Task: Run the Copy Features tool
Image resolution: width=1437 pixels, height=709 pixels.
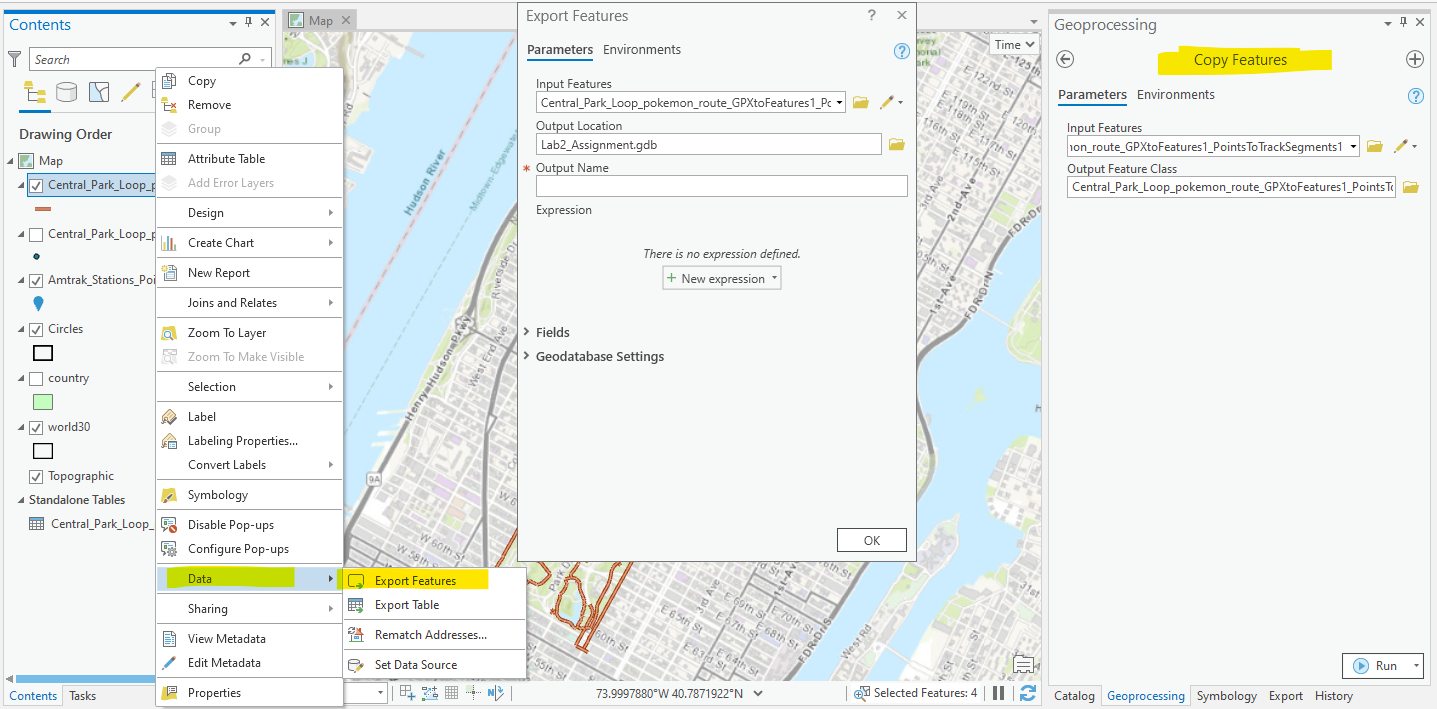Action: [1377, 666]
